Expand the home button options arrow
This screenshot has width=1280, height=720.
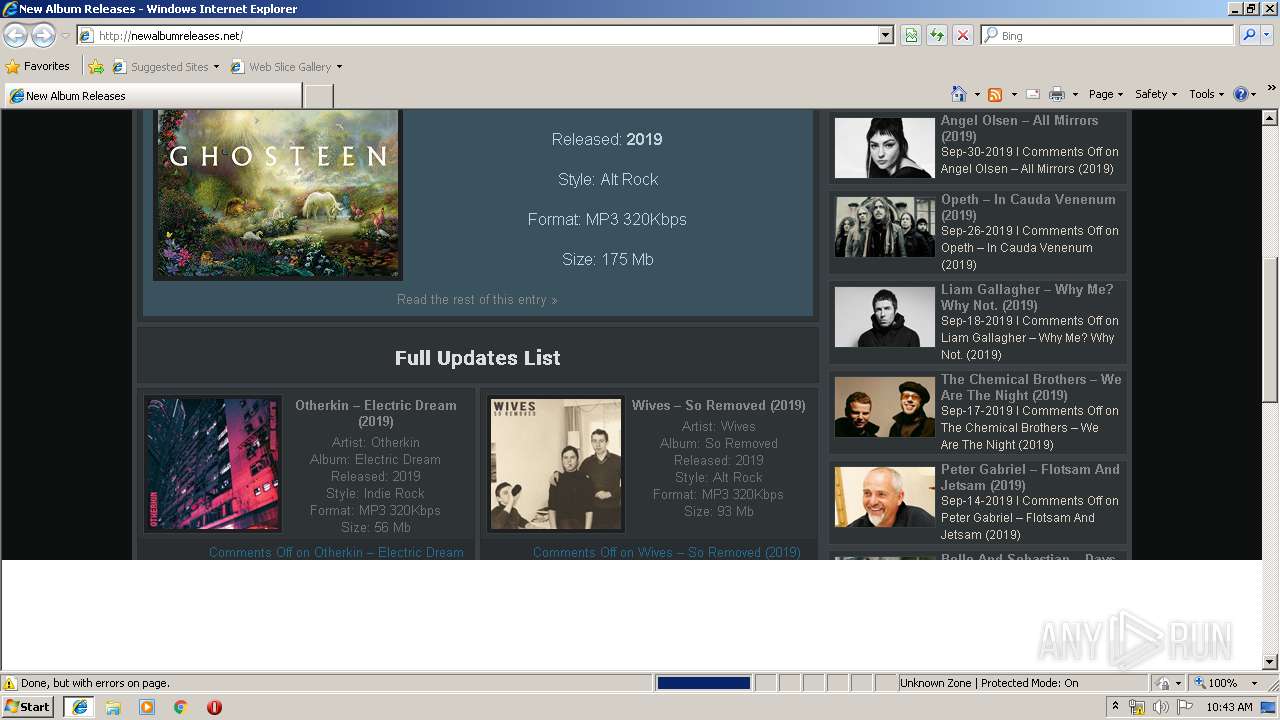click(x=977, y=94)
